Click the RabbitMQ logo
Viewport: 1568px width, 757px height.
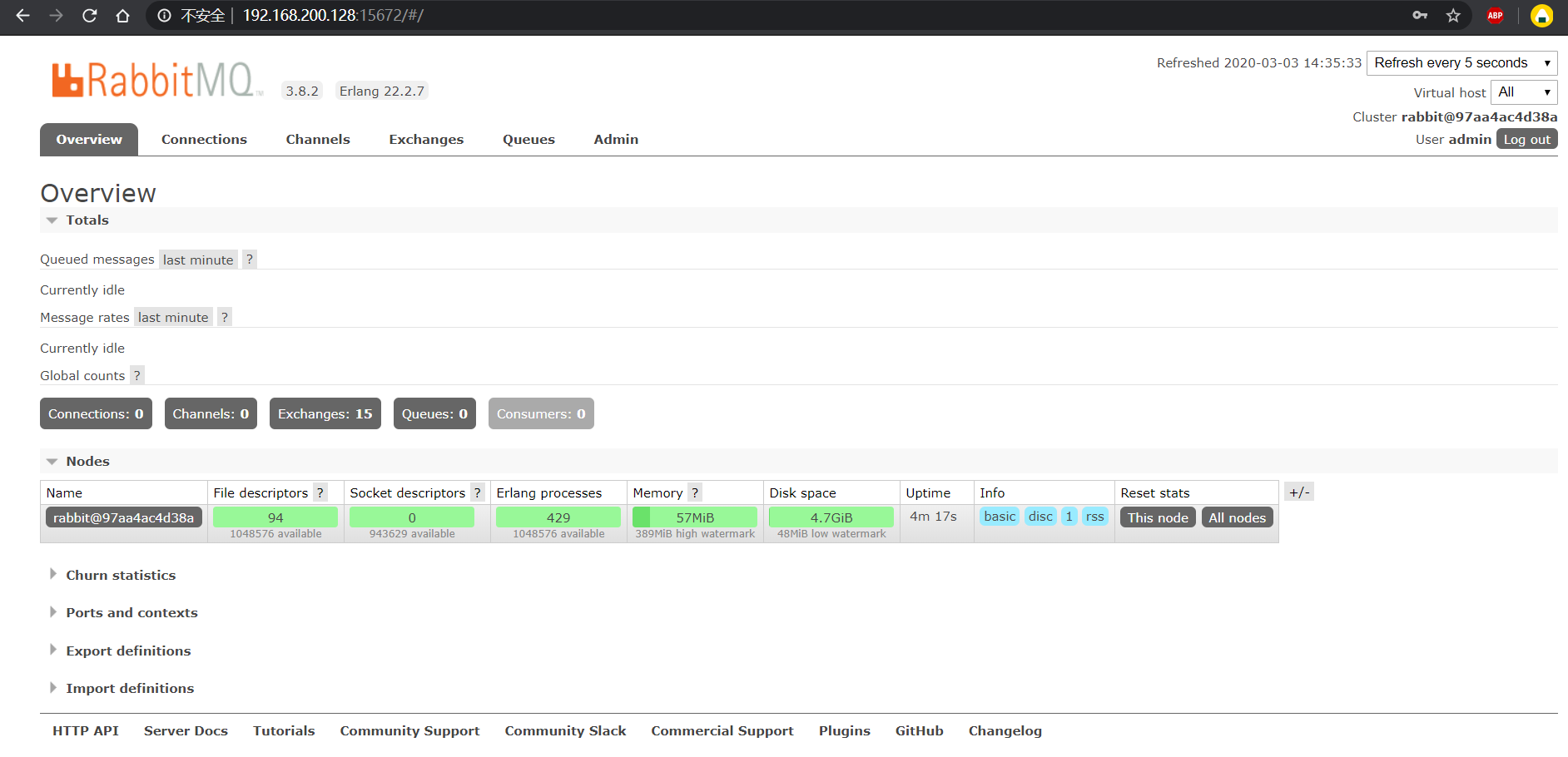pos(156,80)
